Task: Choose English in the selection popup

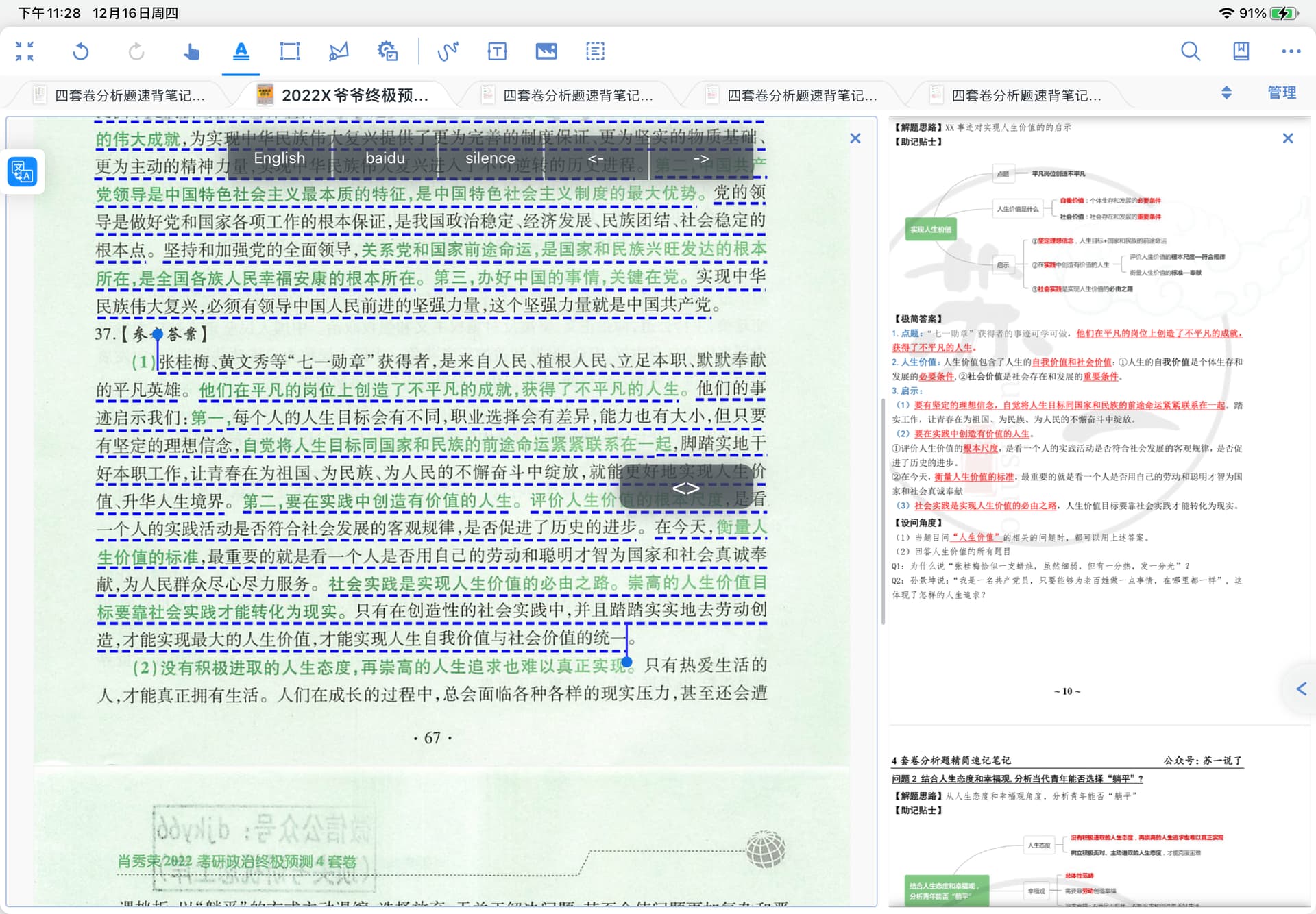Action: (x=280, y=158)
